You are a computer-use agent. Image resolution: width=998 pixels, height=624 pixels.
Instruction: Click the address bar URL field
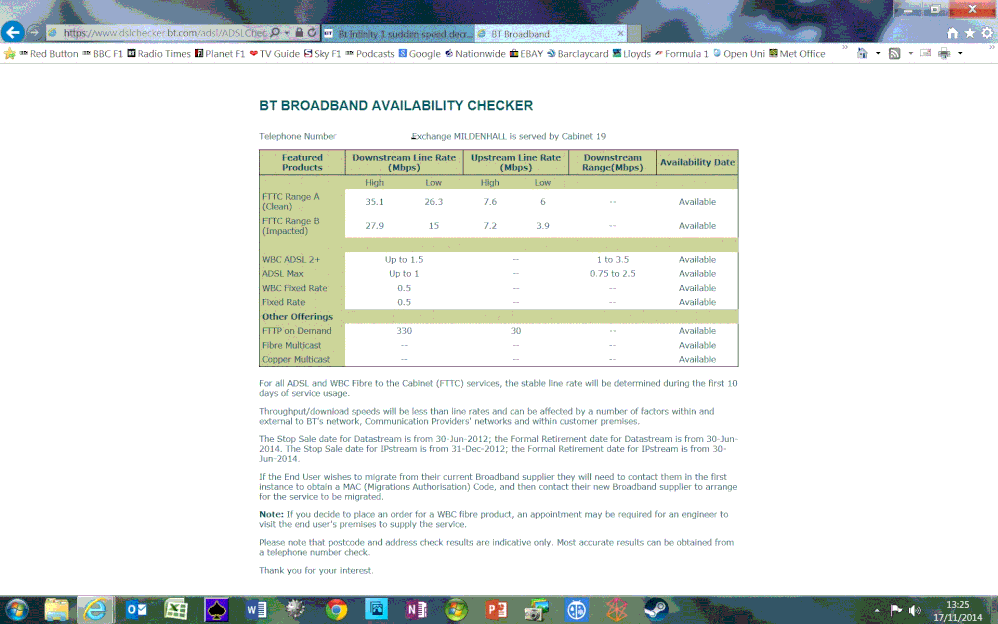coord(164,32)
